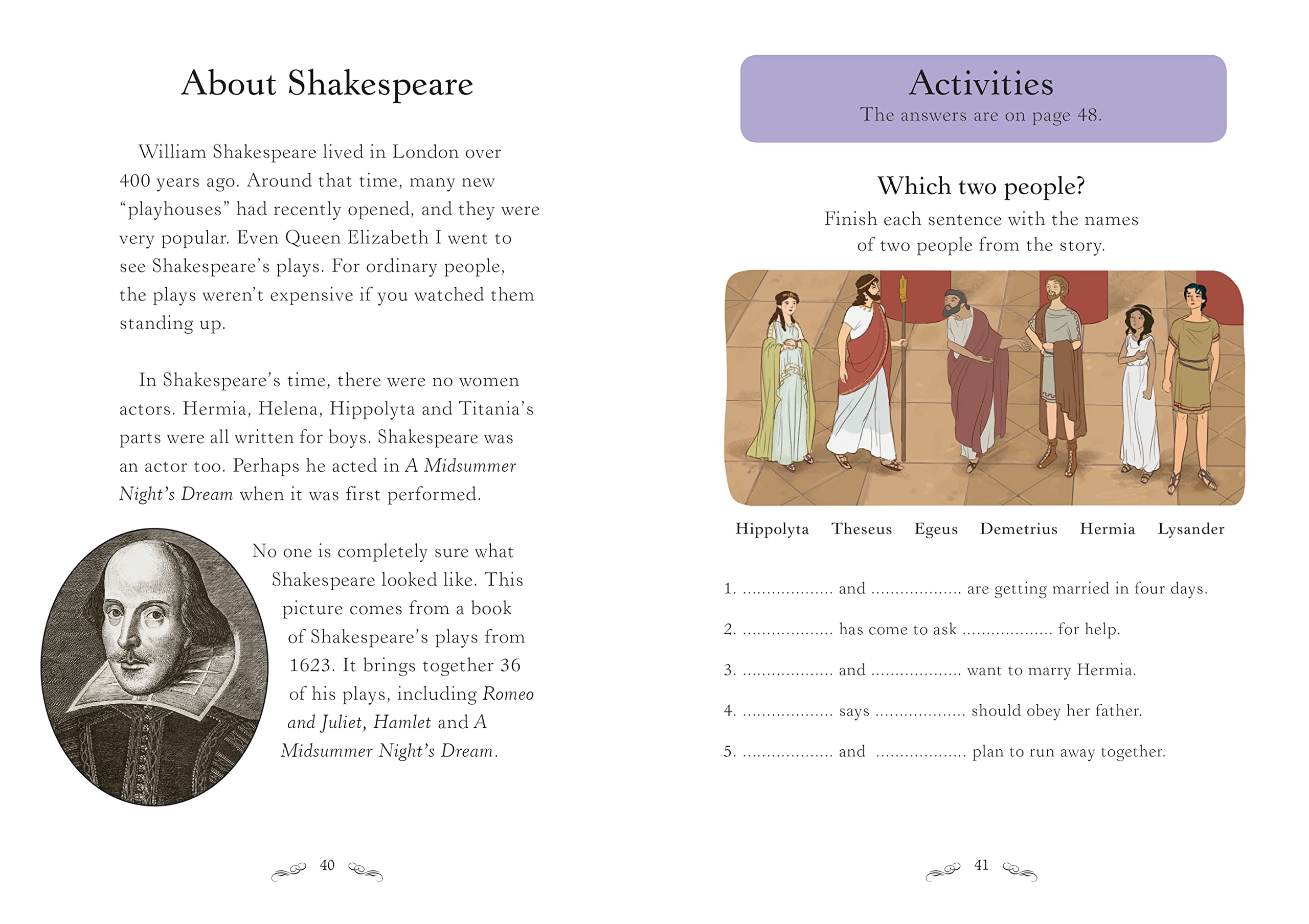1309x924 pixels.
Task: Click the Hippolyta name label
Action: [772, 529]
